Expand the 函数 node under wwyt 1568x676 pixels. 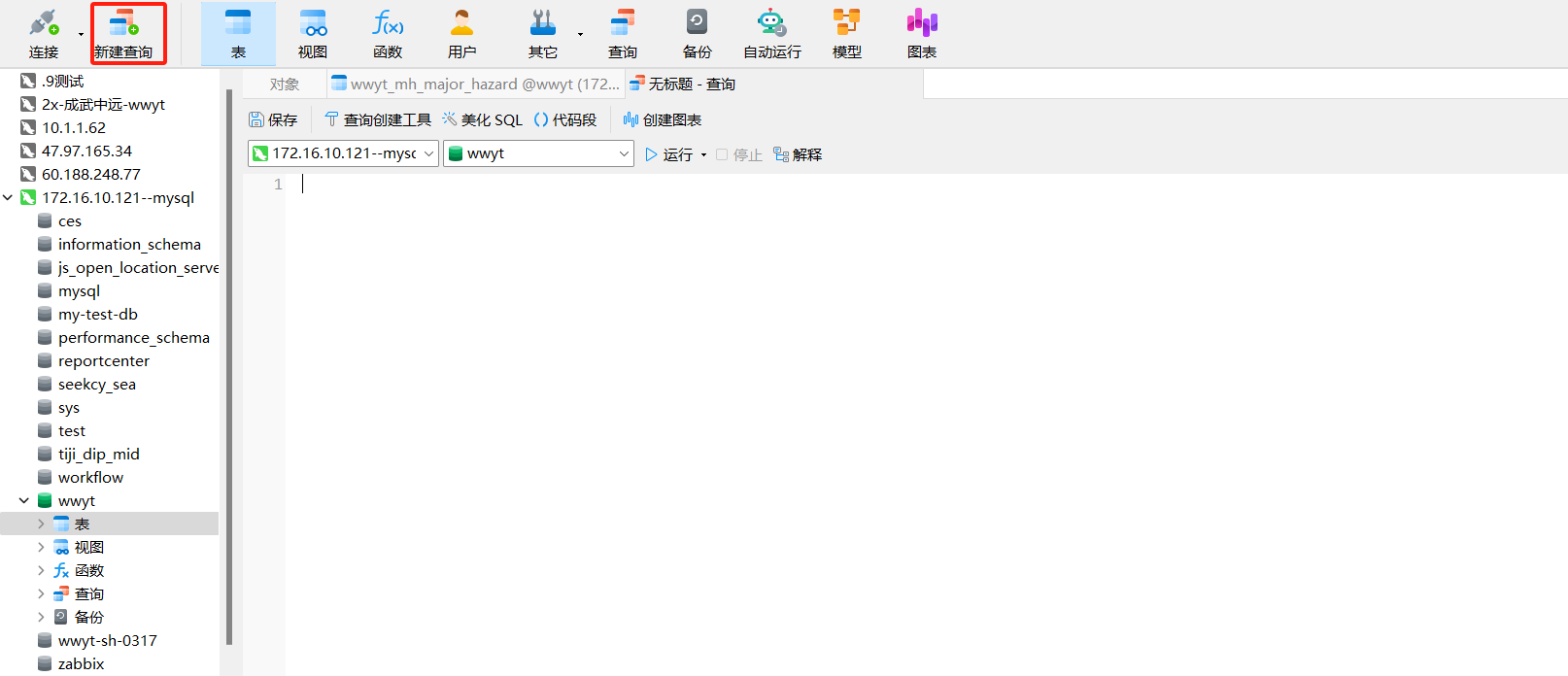[41, 570]
